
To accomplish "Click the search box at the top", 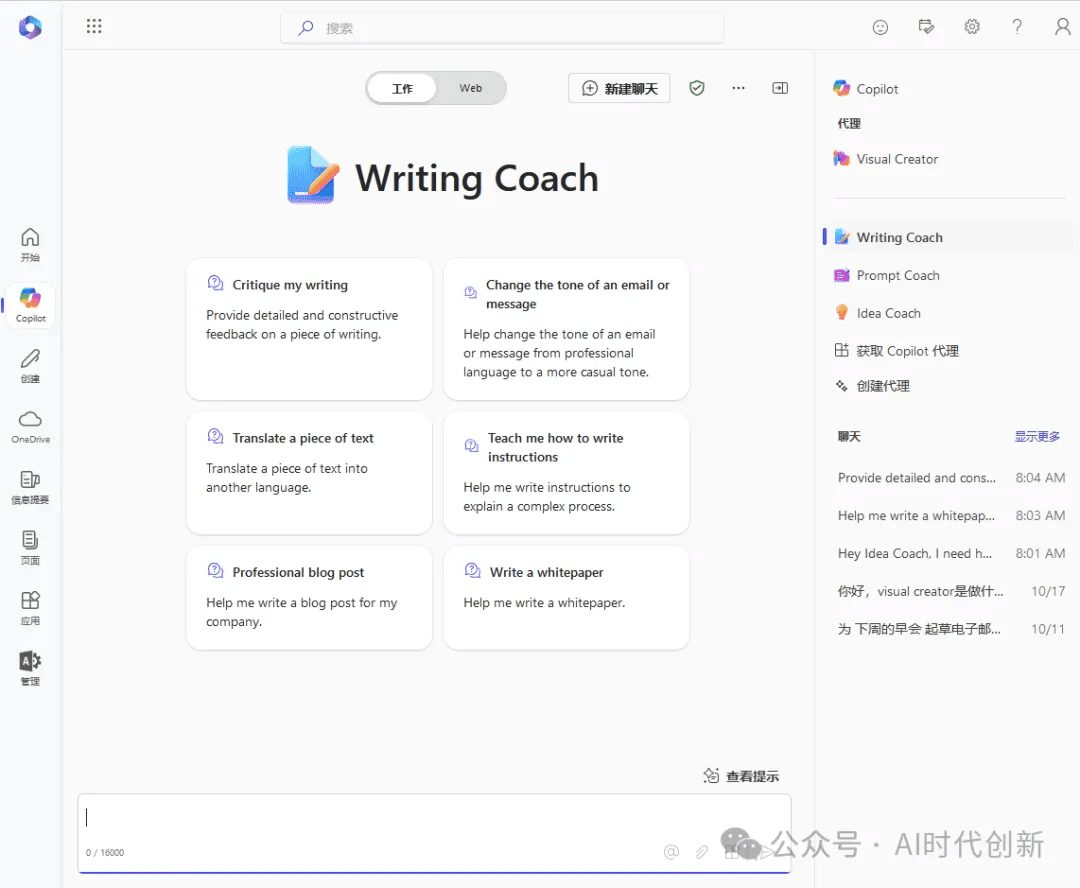I will [501, 28].
